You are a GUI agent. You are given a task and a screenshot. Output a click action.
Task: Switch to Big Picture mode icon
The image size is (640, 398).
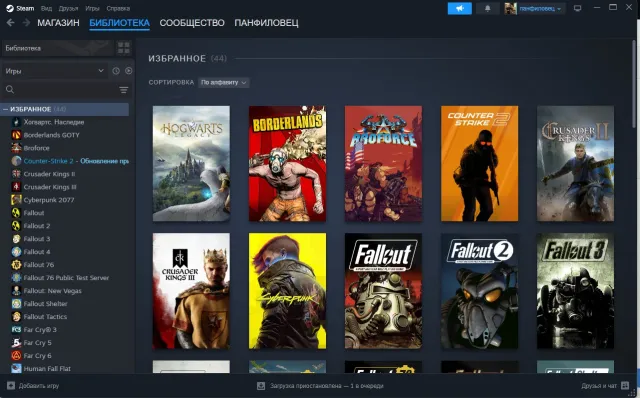[x=577, y=8]
